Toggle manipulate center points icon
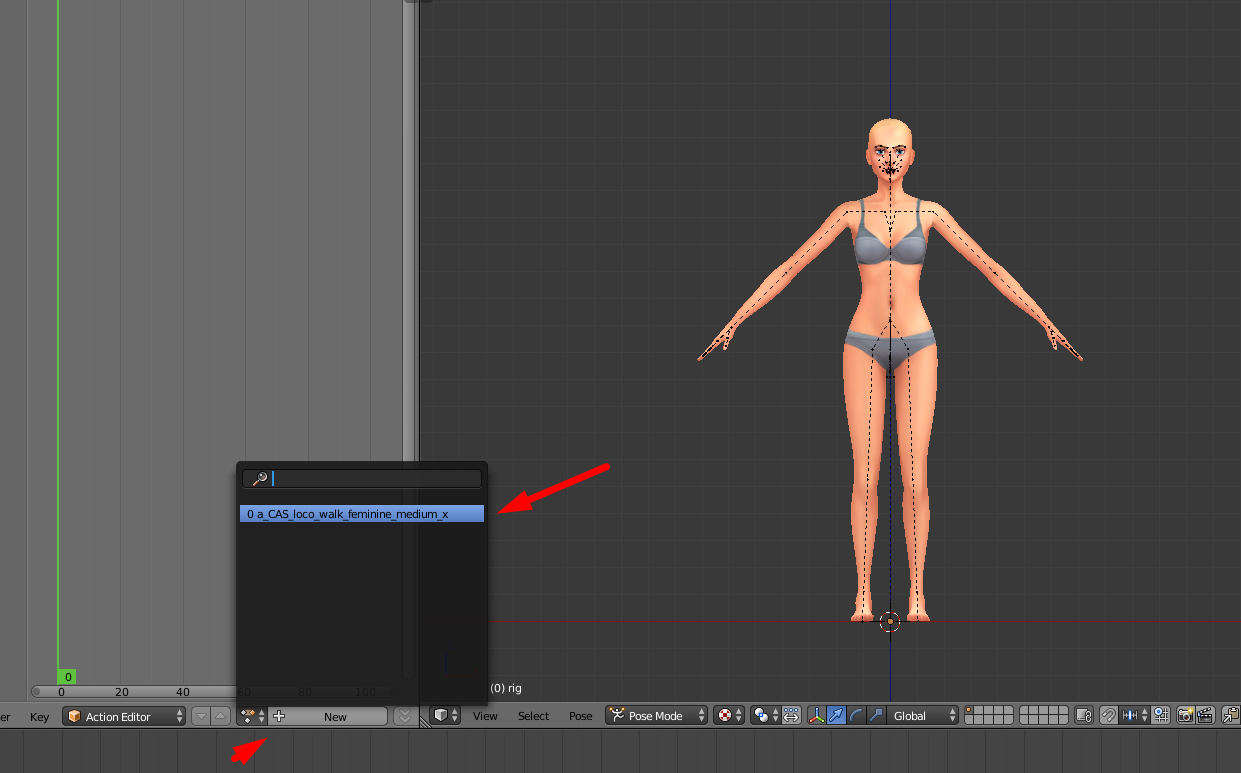 click(791, 716)
